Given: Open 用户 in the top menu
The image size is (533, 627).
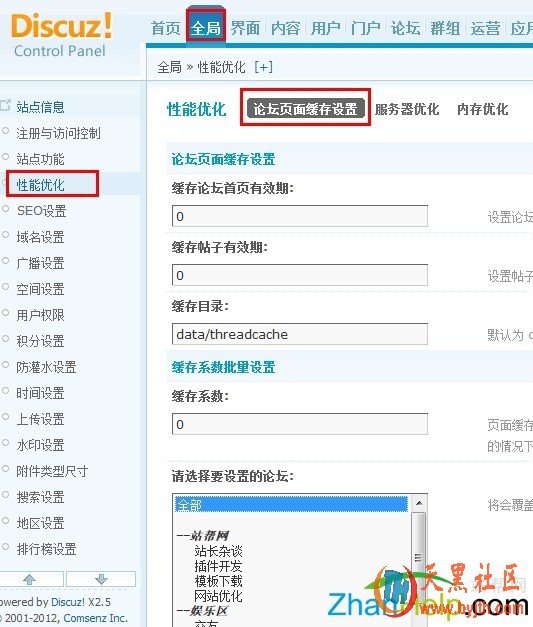Looking at the screenshot, I should (325, 28).
